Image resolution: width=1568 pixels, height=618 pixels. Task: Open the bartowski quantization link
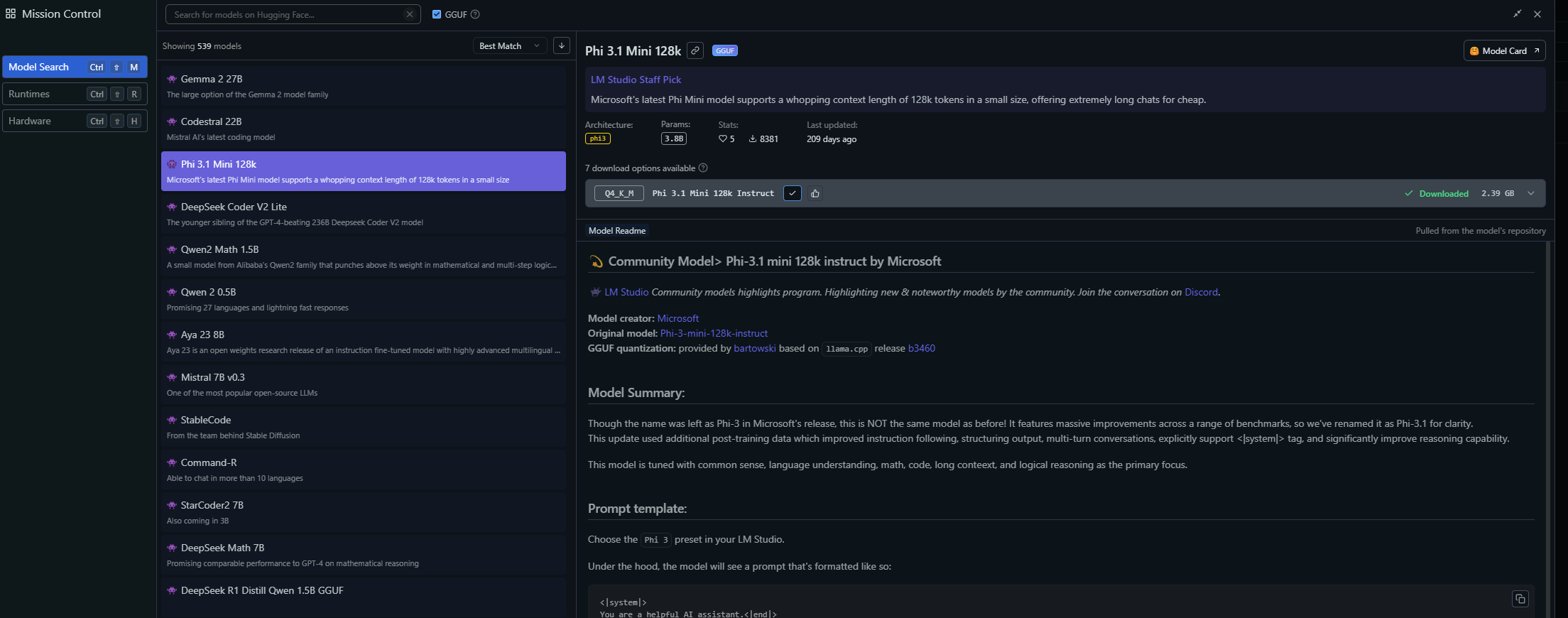[755, 348]
